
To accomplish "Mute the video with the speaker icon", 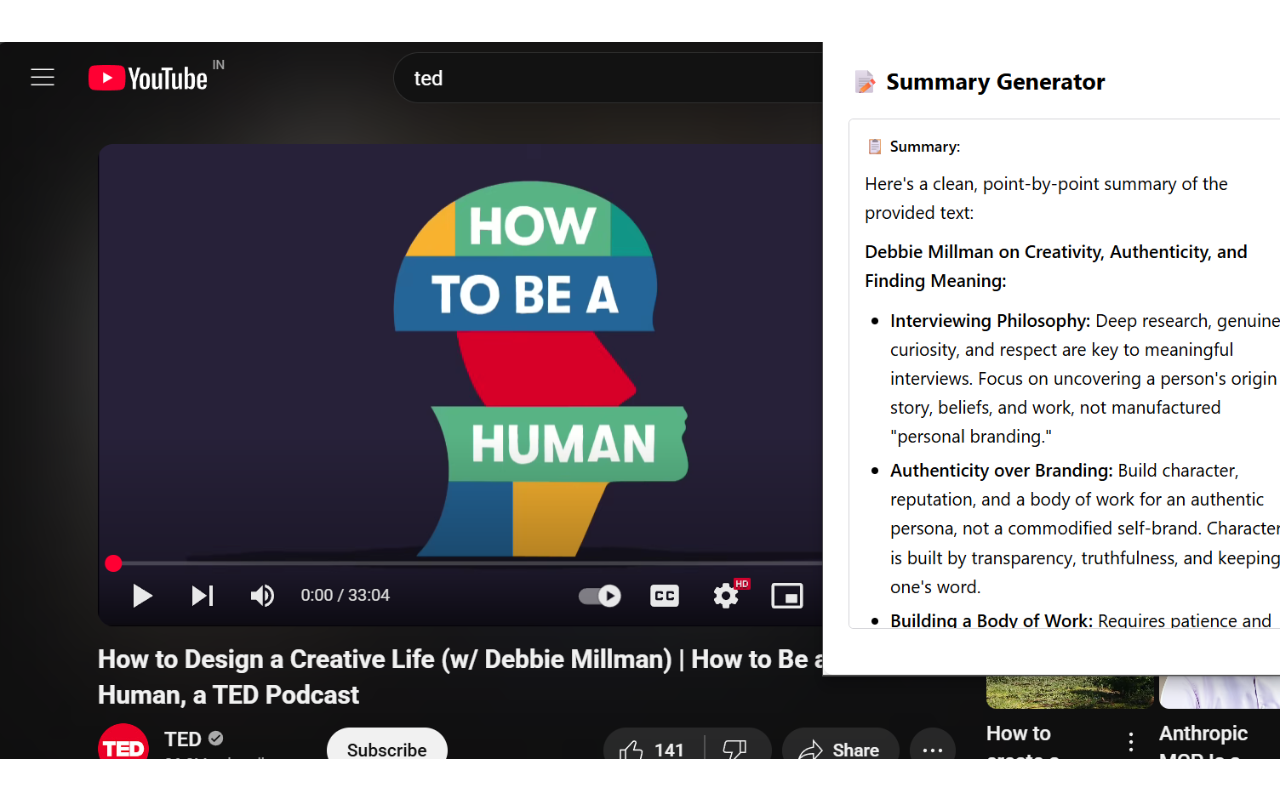I will point(262,596).
